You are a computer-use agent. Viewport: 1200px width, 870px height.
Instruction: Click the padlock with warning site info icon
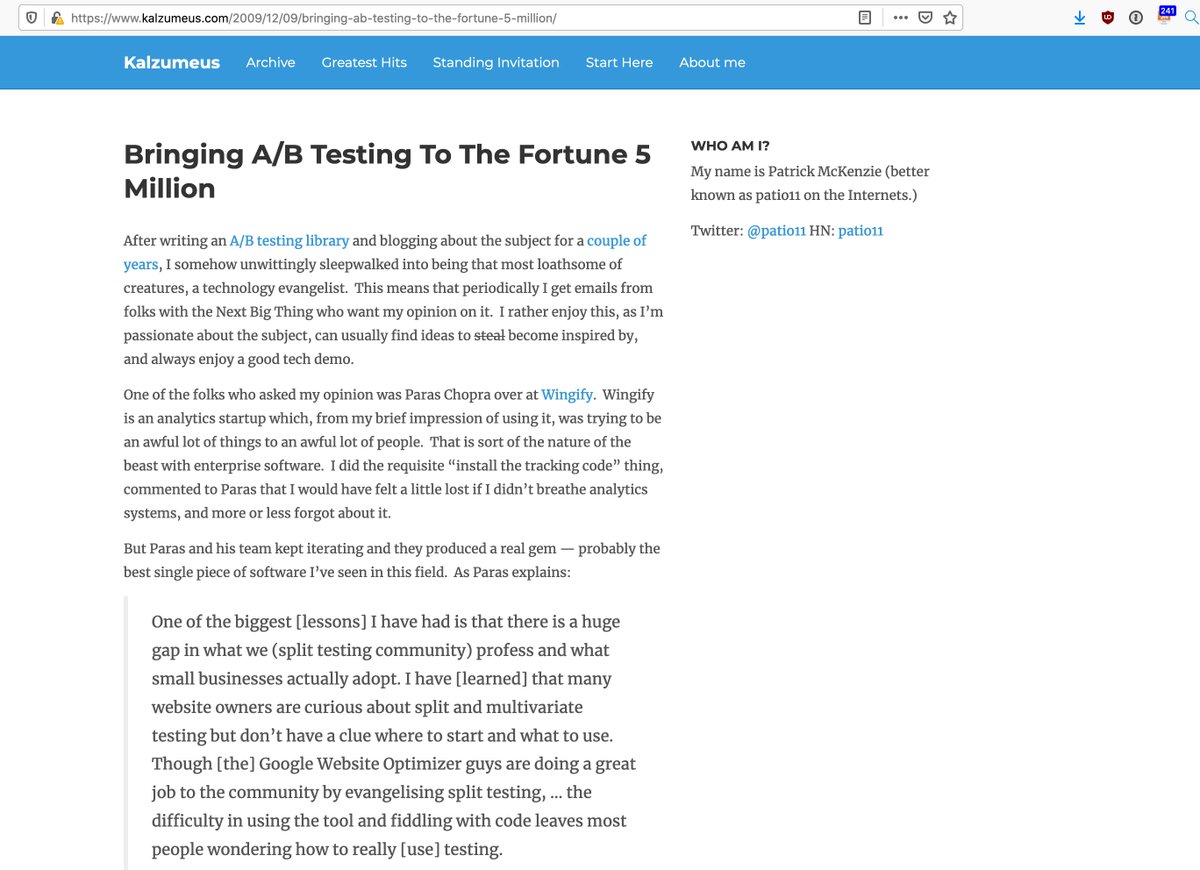57,18
